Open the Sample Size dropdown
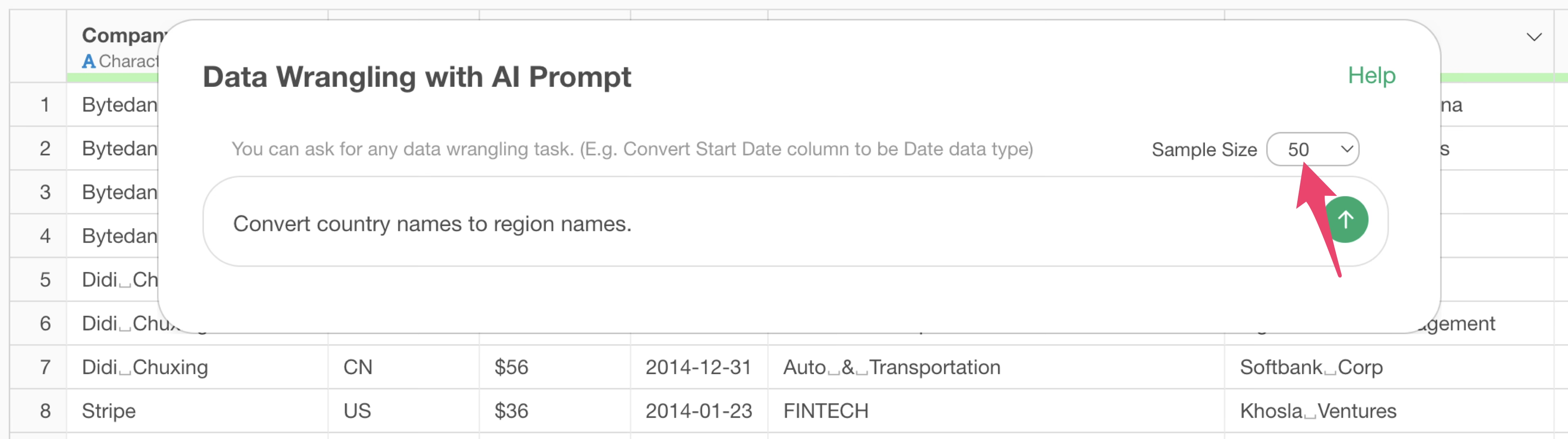Screen dimensions: 1568x439 tap(1312, 150)
